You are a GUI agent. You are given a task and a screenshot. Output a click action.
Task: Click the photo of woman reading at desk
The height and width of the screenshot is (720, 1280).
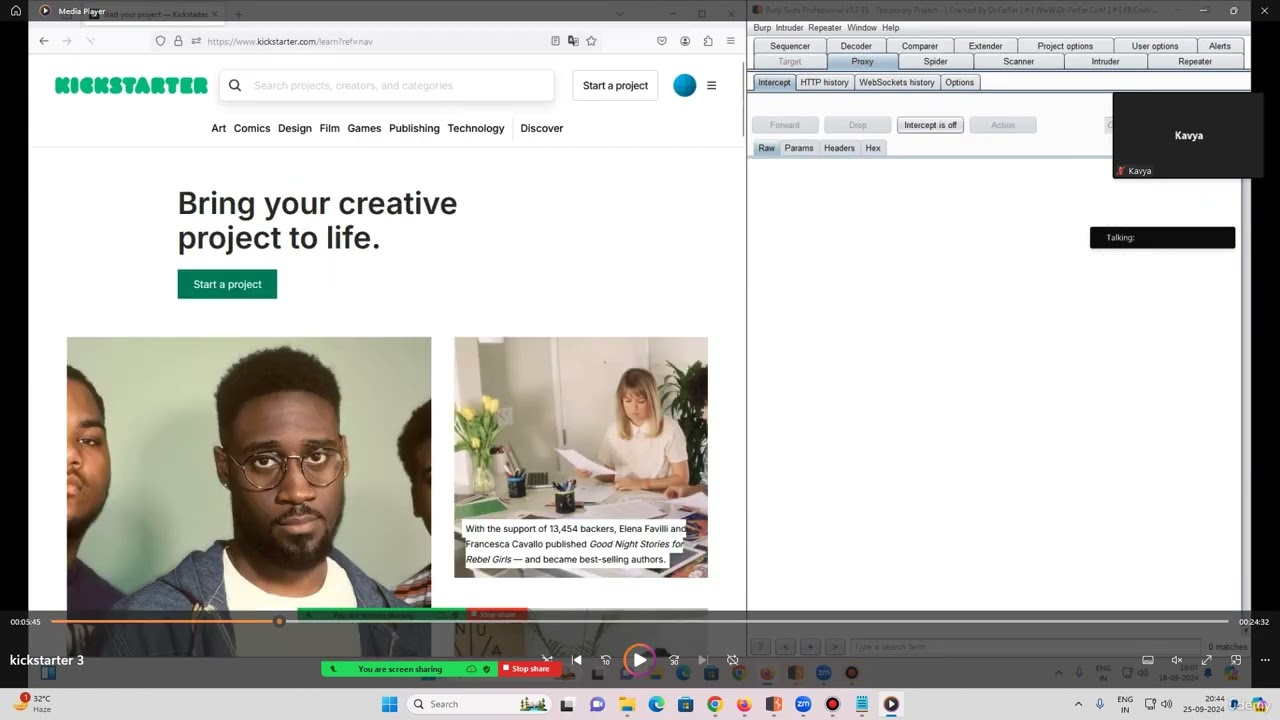tap(581, 457)
